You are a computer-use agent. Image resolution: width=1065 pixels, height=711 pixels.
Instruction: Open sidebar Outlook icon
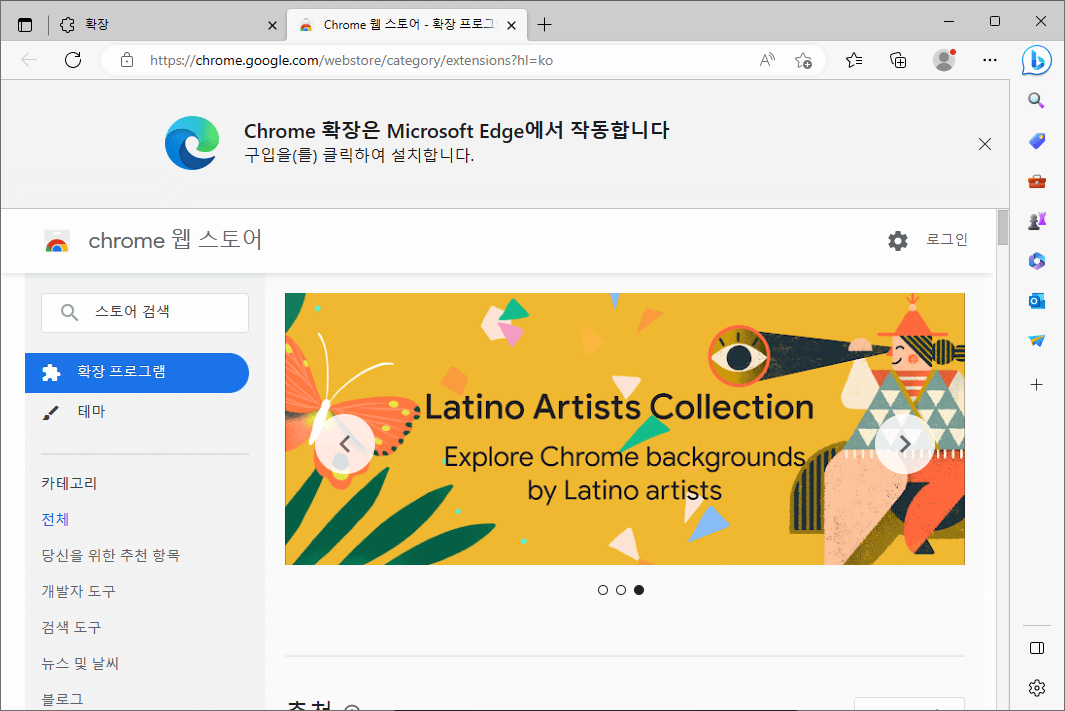pos(1036,301)
